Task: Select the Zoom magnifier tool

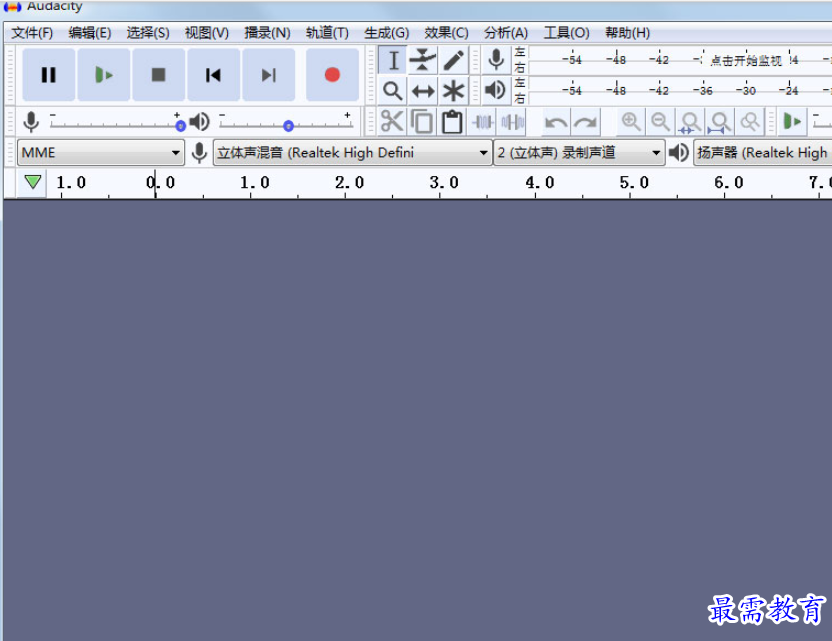Action: point(393,91)
